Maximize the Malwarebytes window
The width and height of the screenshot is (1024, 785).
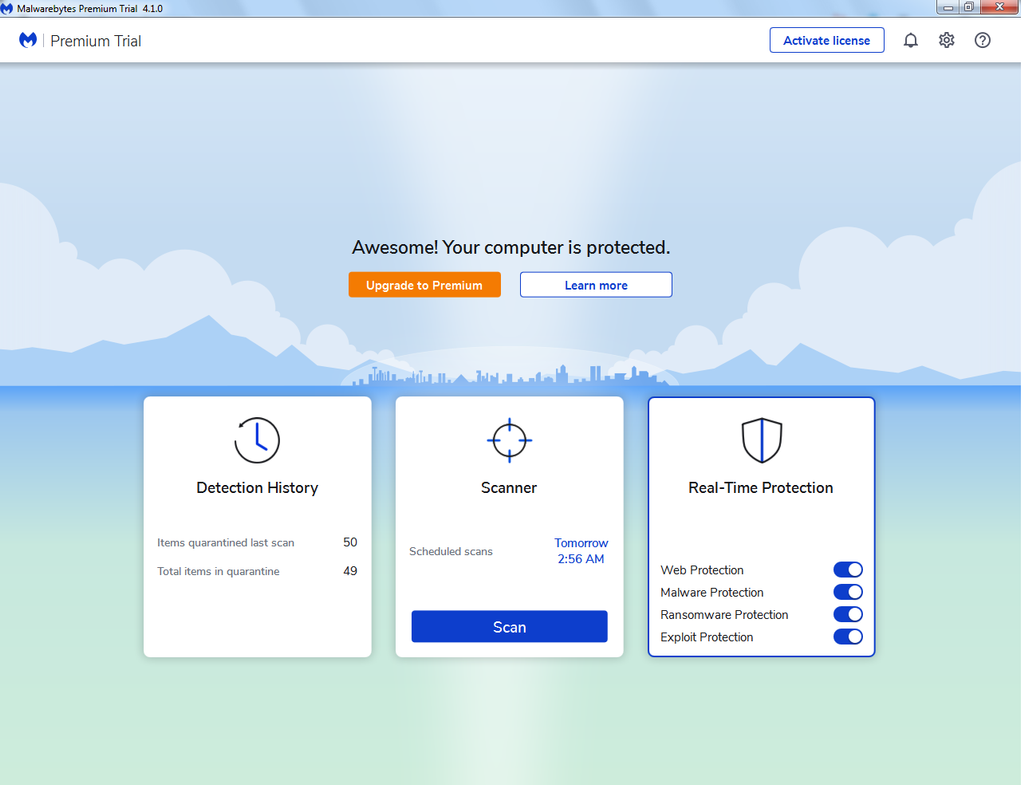[x=969, y=7]
